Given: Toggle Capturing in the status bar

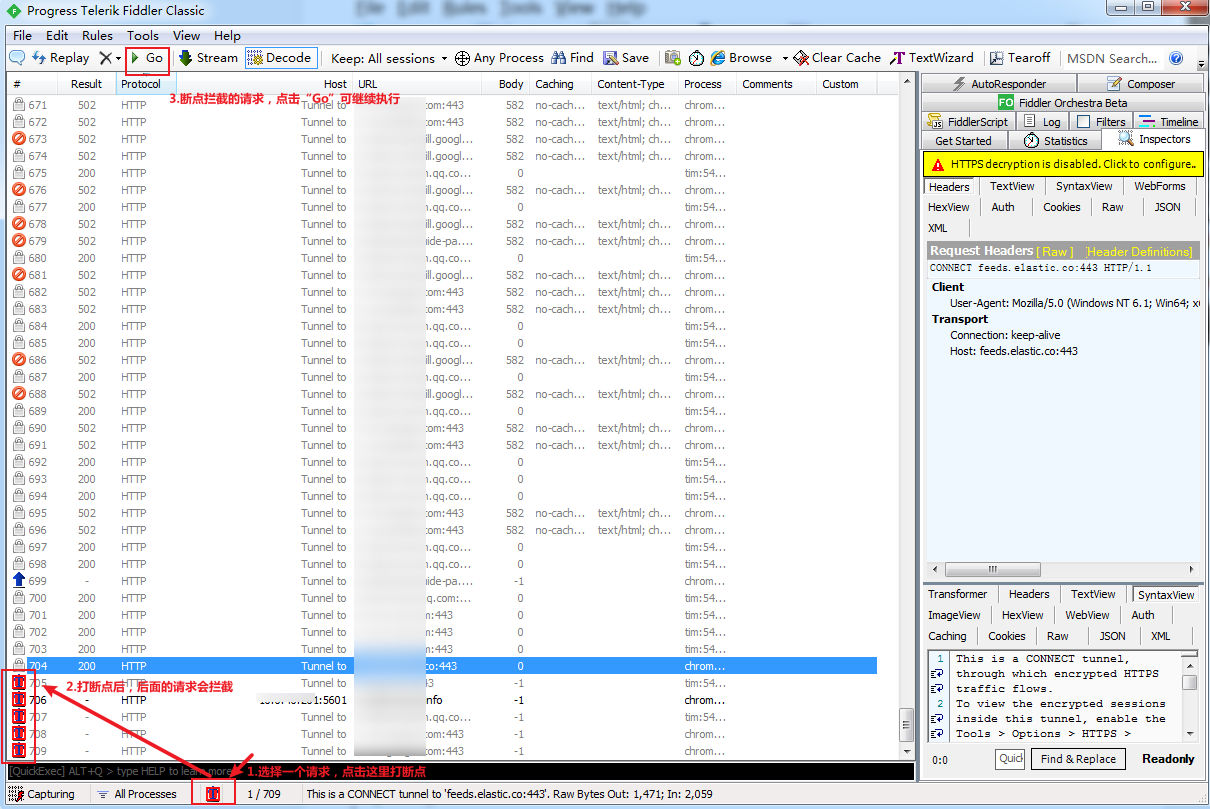Looking at the screenshot, I should [x=42, y=794].
